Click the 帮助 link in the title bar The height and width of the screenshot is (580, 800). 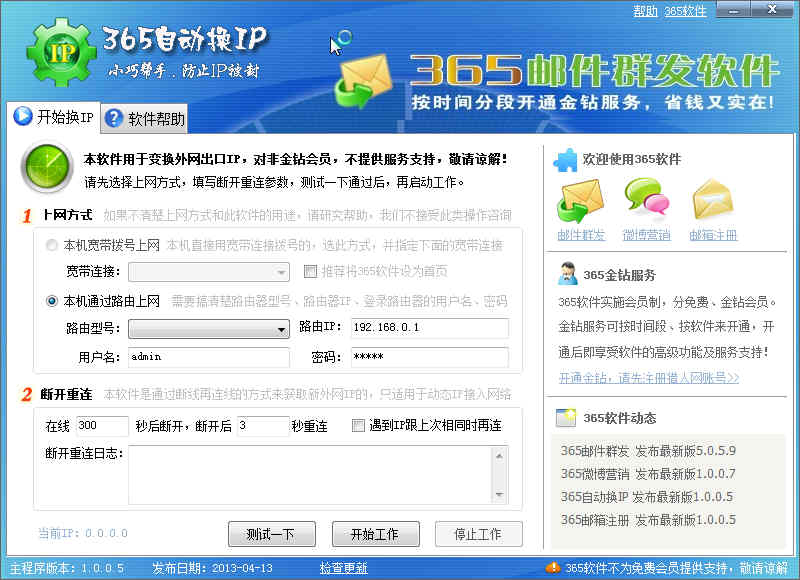coord(645,11)
